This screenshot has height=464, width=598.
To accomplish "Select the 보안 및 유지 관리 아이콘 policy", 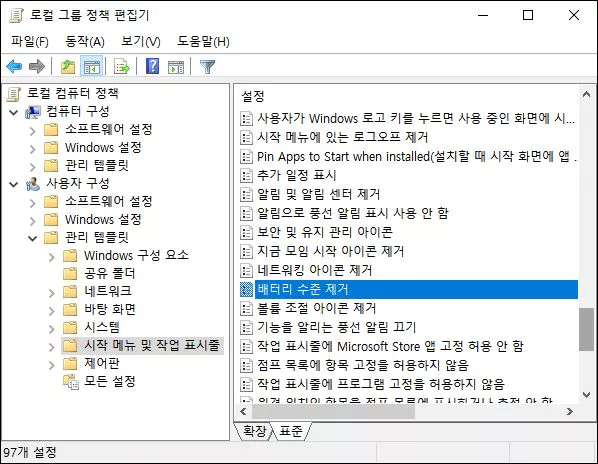I will [325, 232].
